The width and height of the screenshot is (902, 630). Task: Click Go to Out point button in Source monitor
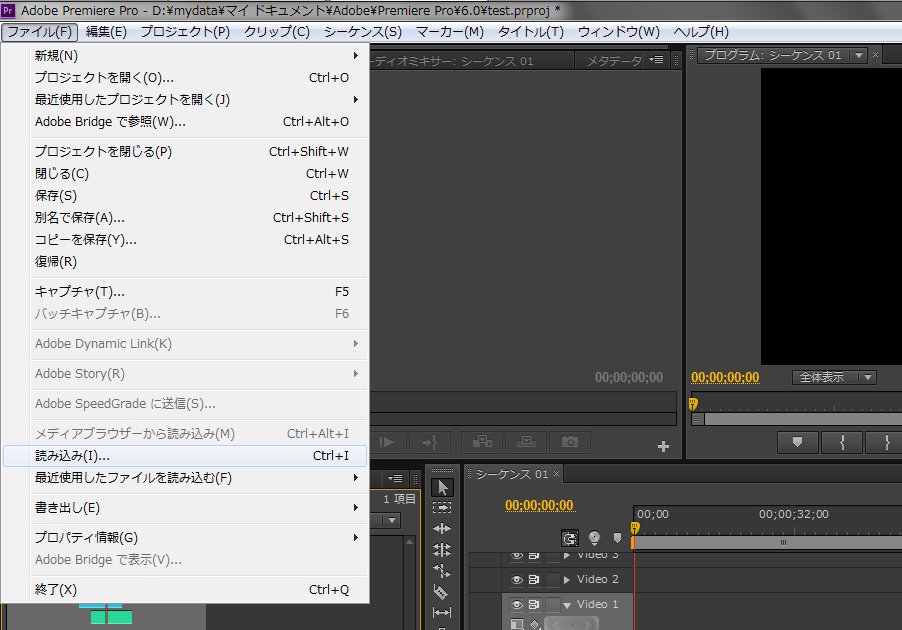pos(430,442)
